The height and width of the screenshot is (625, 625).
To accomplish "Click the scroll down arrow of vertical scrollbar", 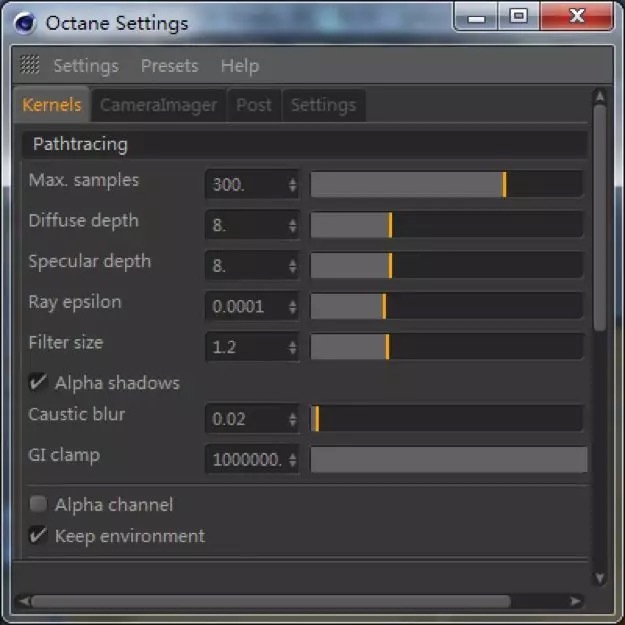I will point(599,578).
